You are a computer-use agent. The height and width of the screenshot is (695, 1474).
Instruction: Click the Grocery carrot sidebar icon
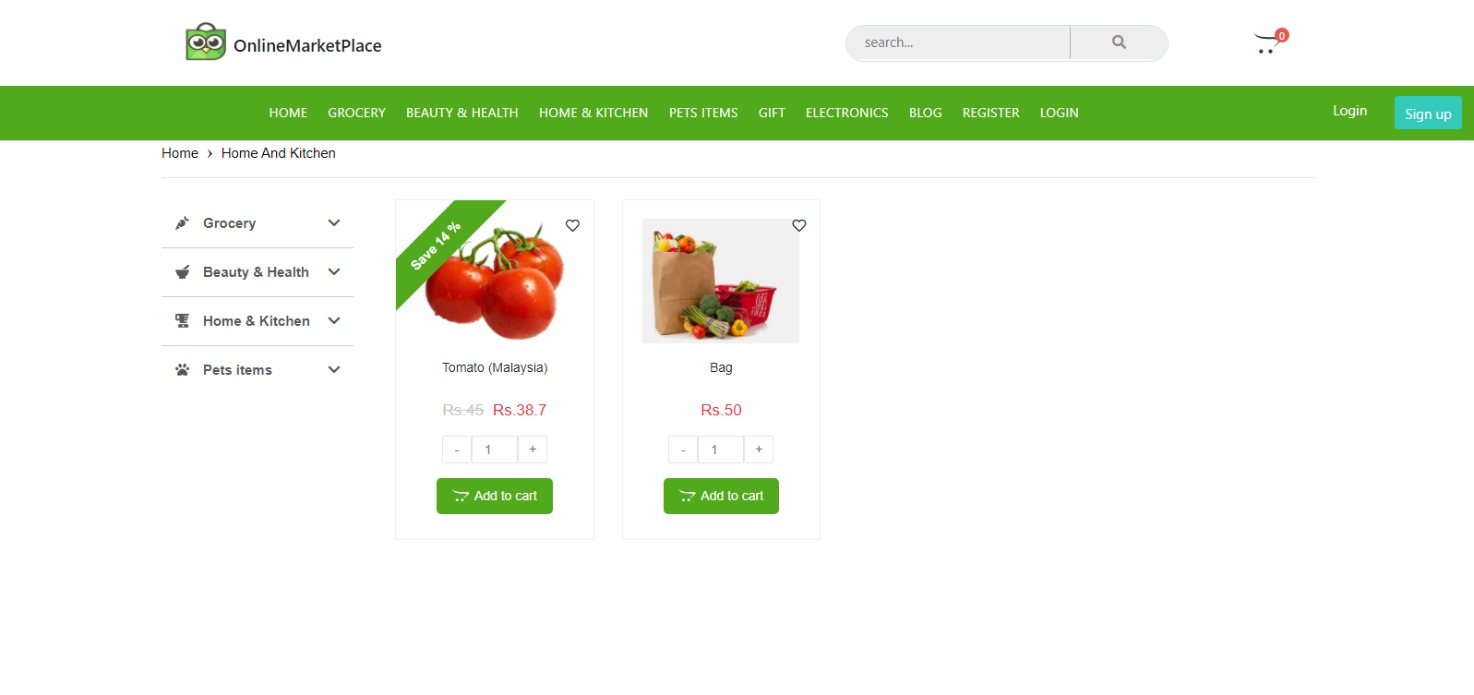tap(182, 223)
